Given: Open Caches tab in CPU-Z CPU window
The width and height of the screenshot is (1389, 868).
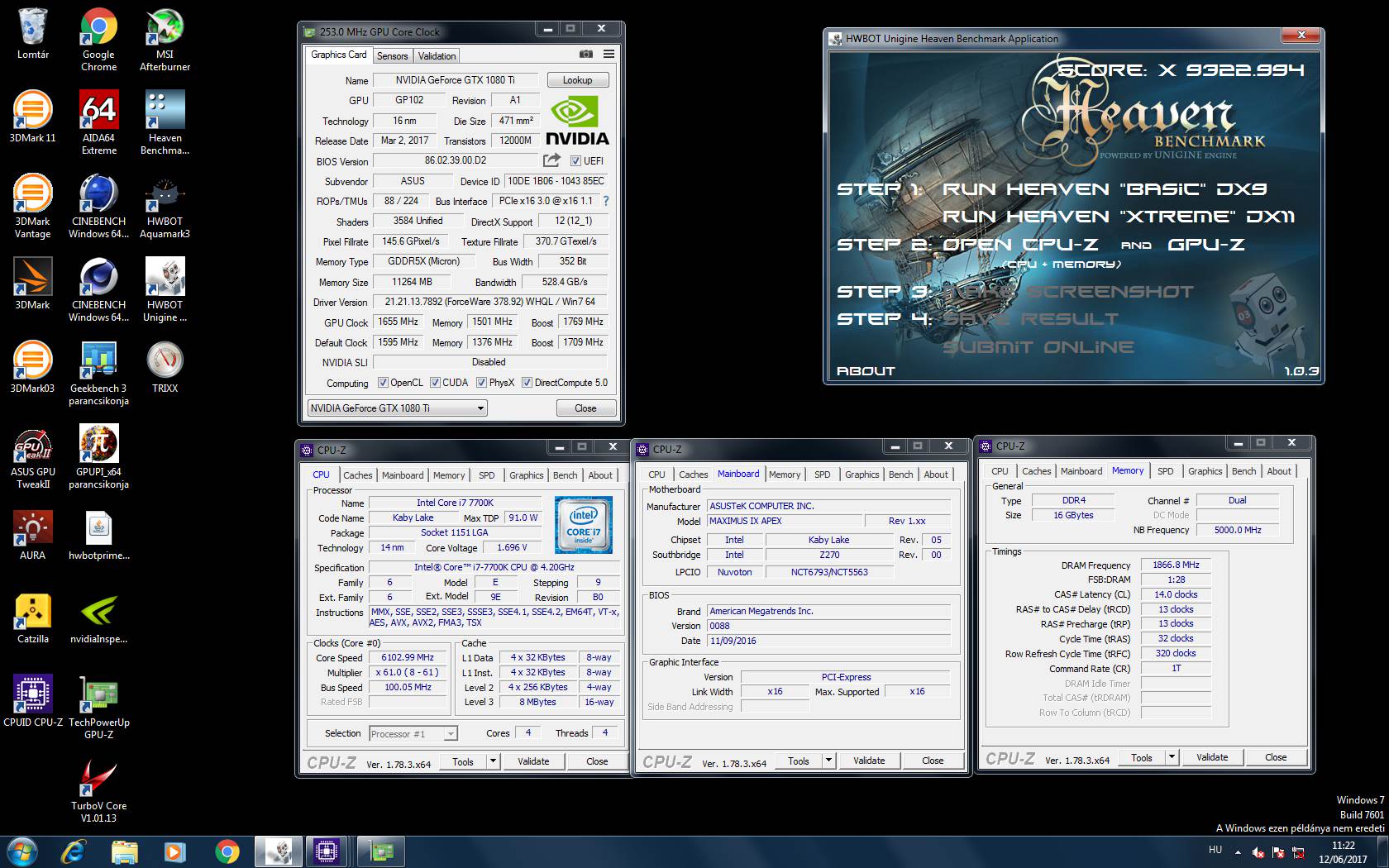Looking at the screenshot, I should tap(358, 475).
